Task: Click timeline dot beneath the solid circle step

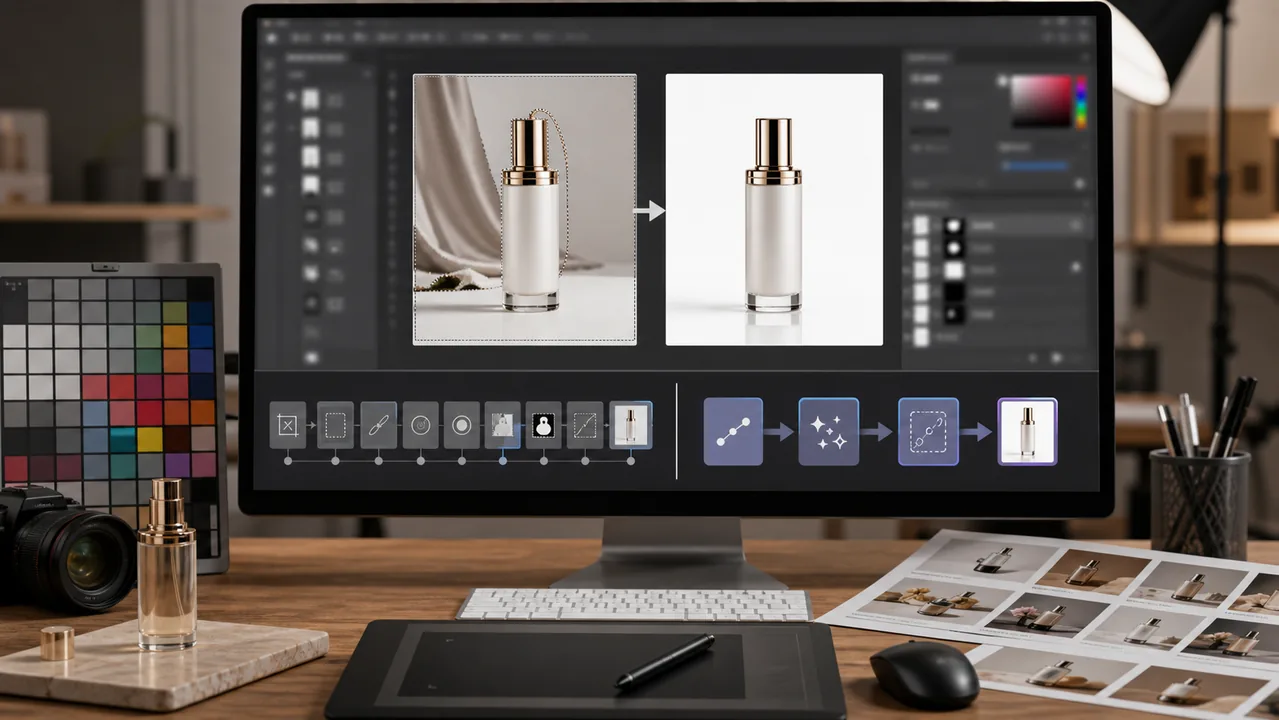Action: pos(461,461)
